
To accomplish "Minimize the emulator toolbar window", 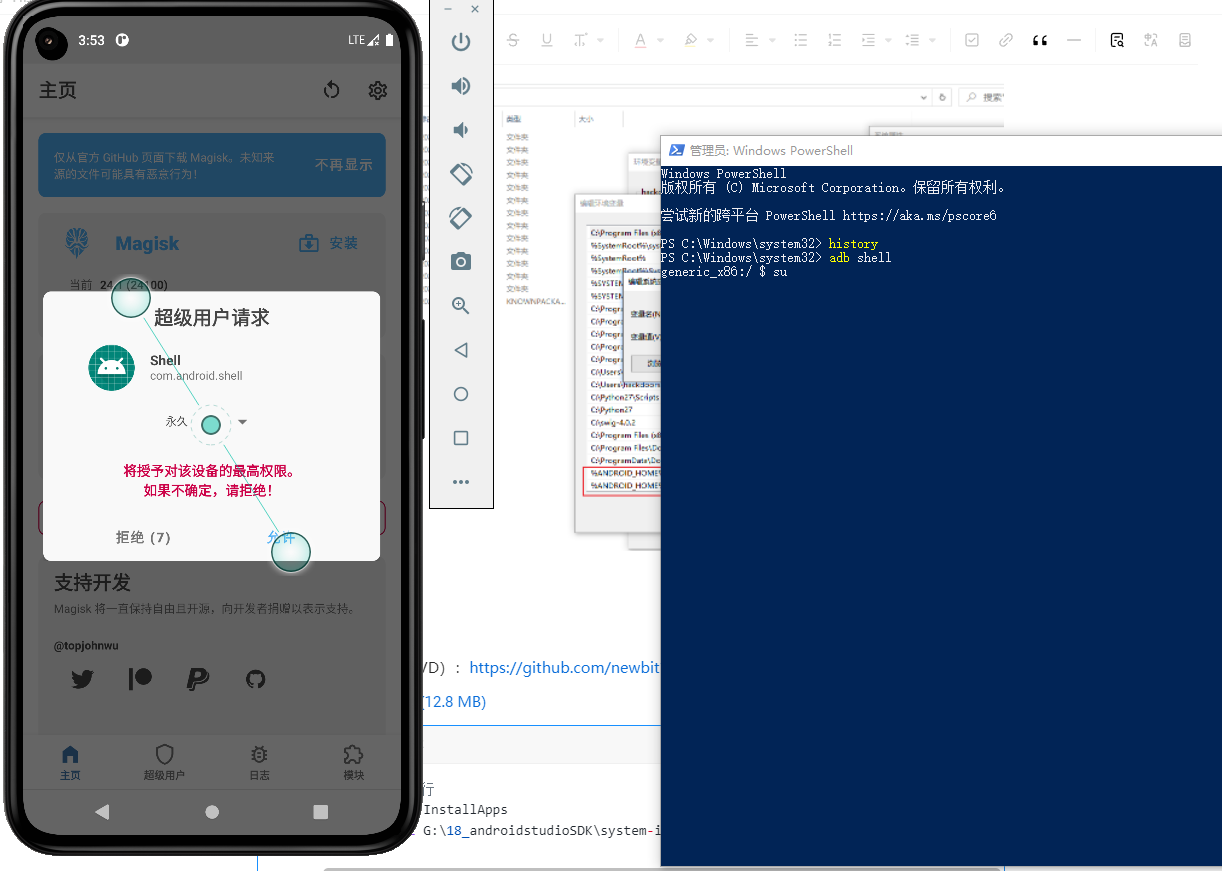I will pos(448,9).
